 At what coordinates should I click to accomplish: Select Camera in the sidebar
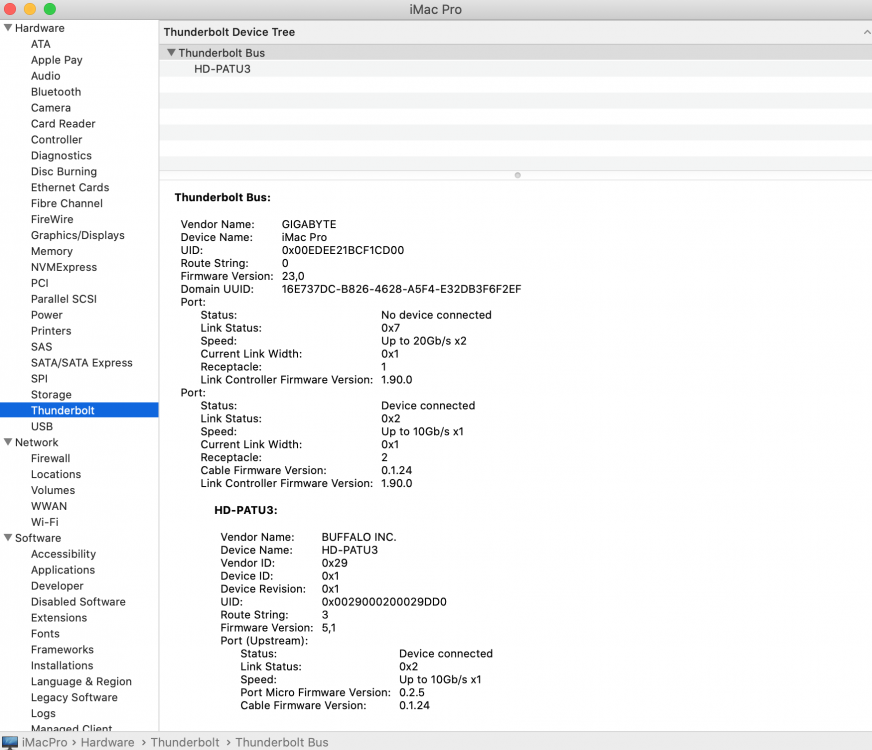51,108
